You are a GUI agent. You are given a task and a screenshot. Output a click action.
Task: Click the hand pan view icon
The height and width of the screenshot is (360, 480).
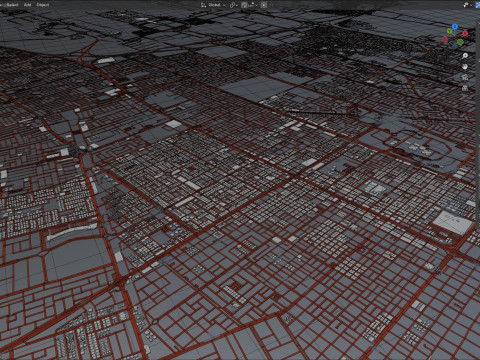coord(465,66)
